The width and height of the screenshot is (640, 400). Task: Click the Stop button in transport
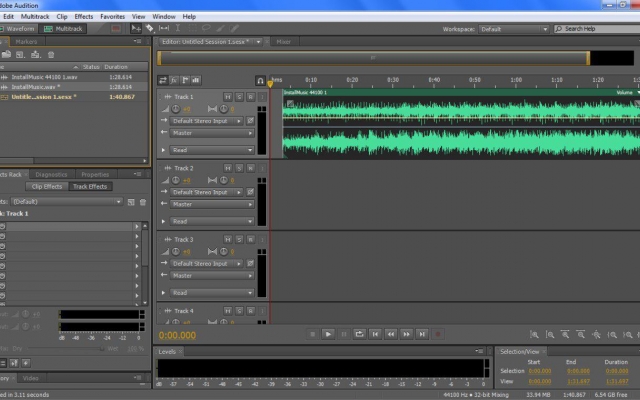click(x=312, y=334)
